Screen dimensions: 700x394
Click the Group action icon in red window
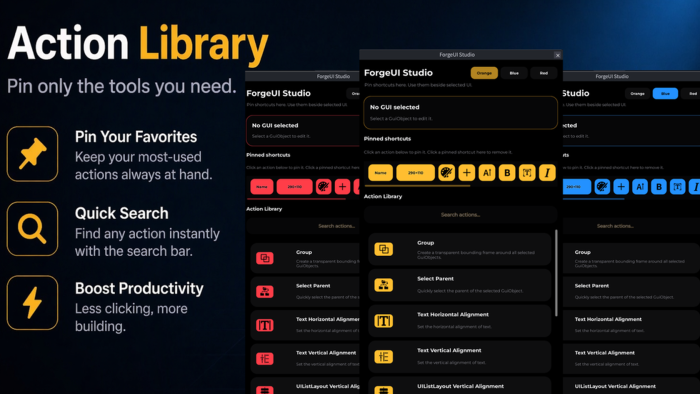point(265,258)
